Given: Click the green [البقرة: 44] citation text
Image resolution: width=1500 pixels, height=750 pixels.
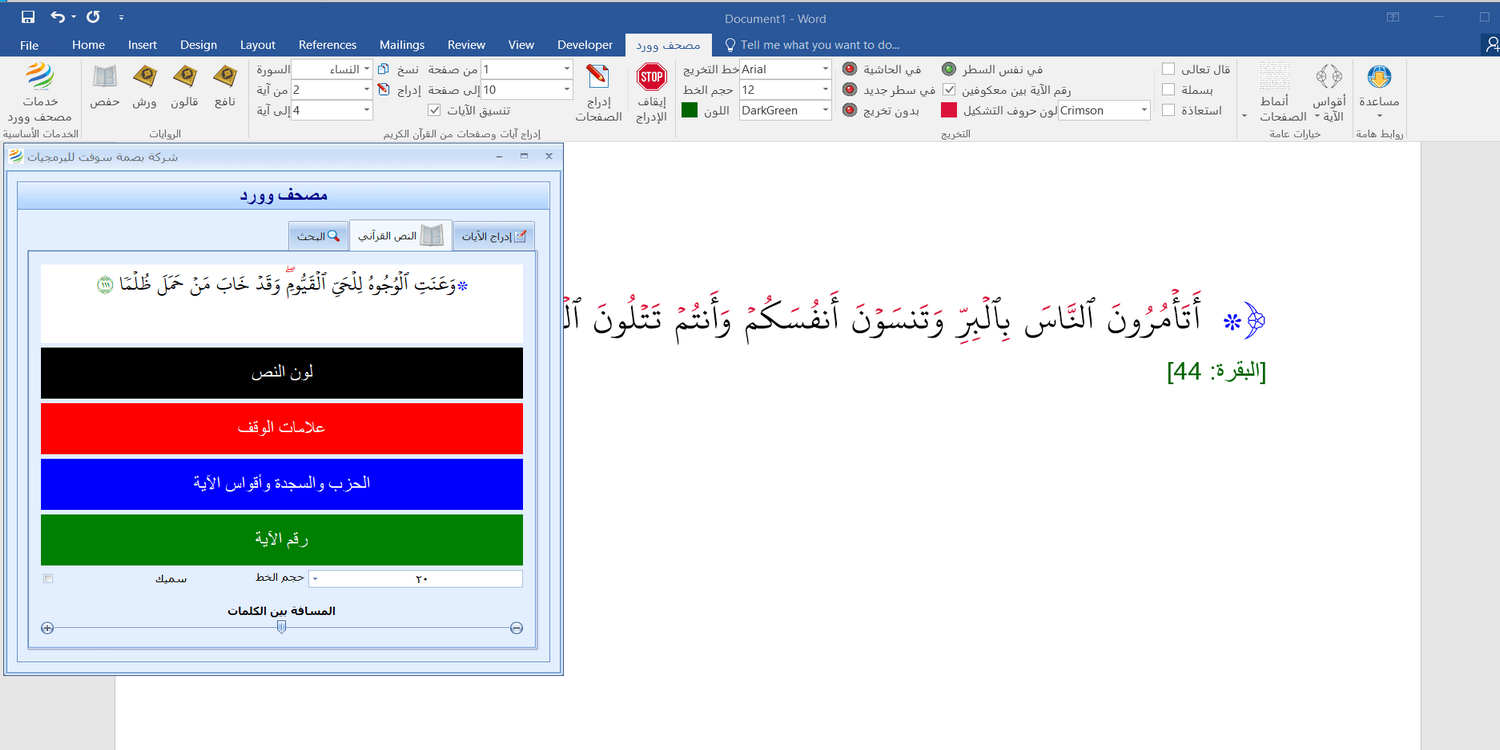Looking at the screenshot, I should click(x=1216, y=372).
